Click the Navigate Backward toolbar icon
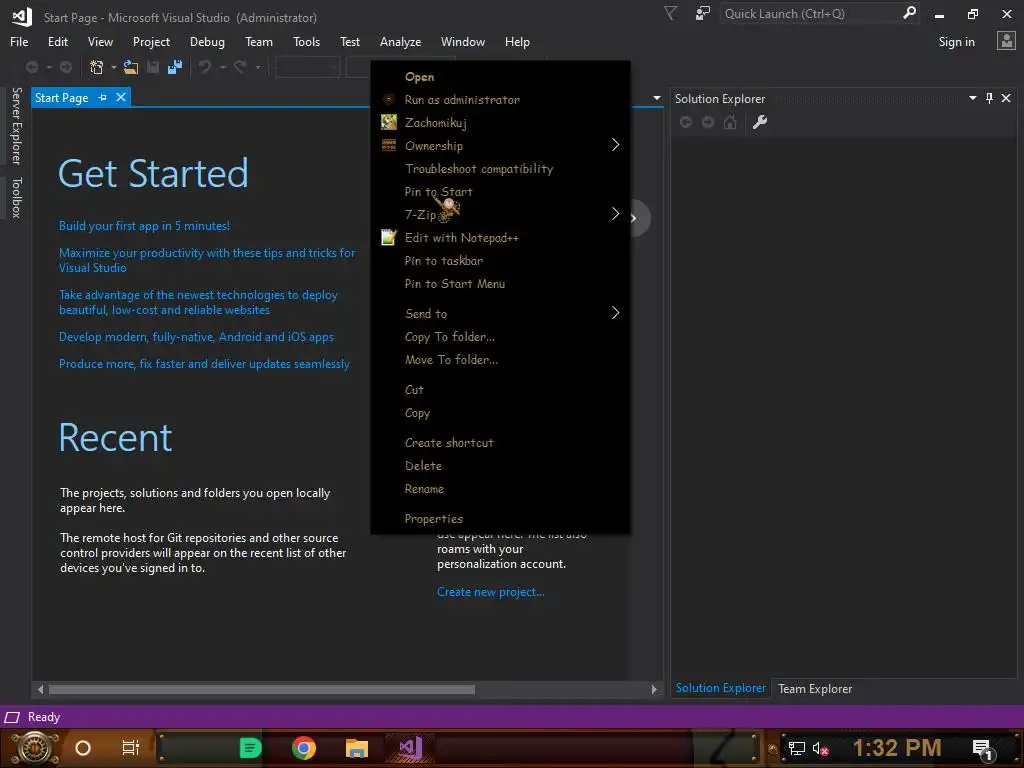 [31, 67]
